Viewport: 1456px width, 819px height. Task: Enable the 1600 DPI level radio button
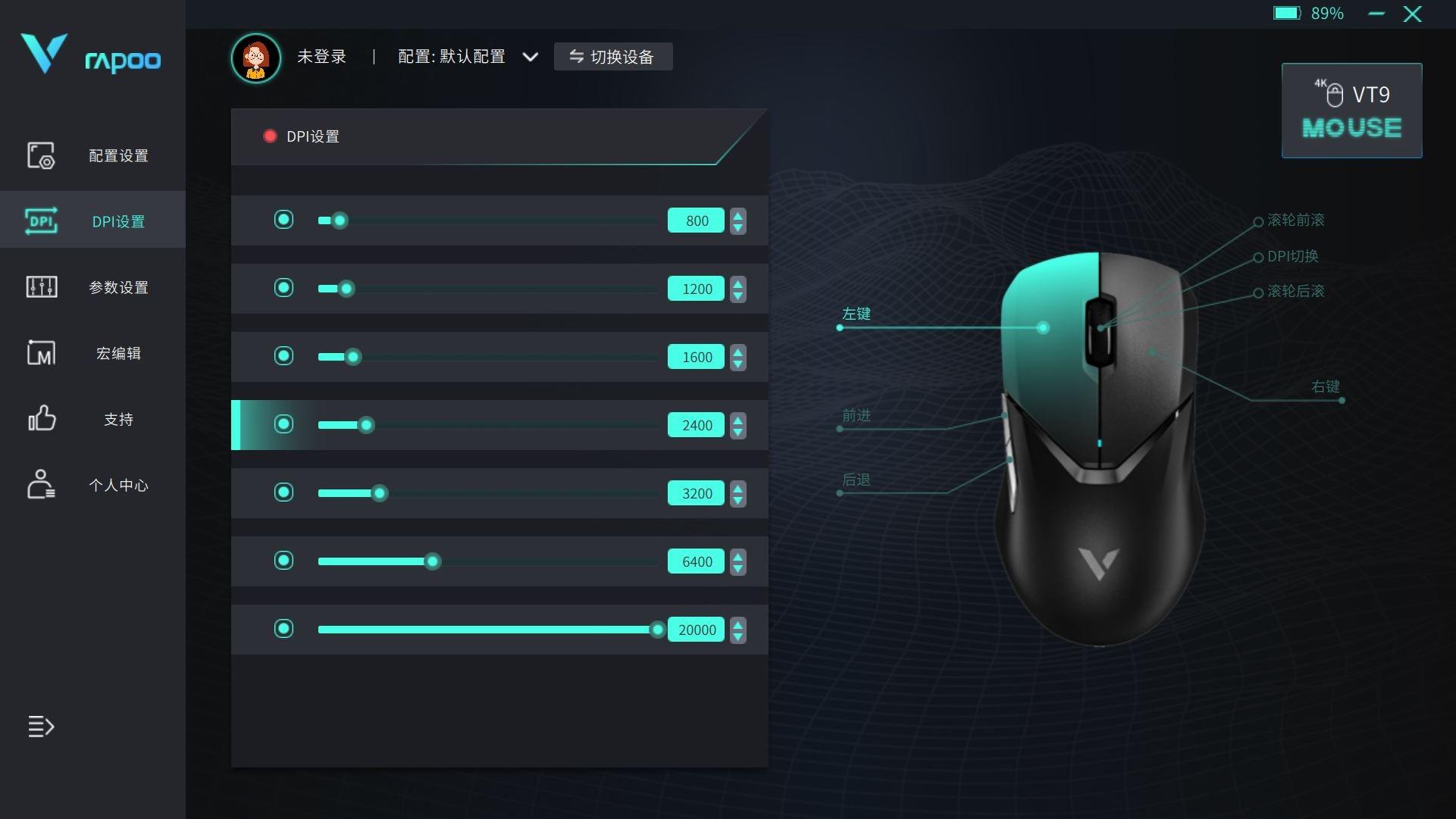[x=283, y=356]
